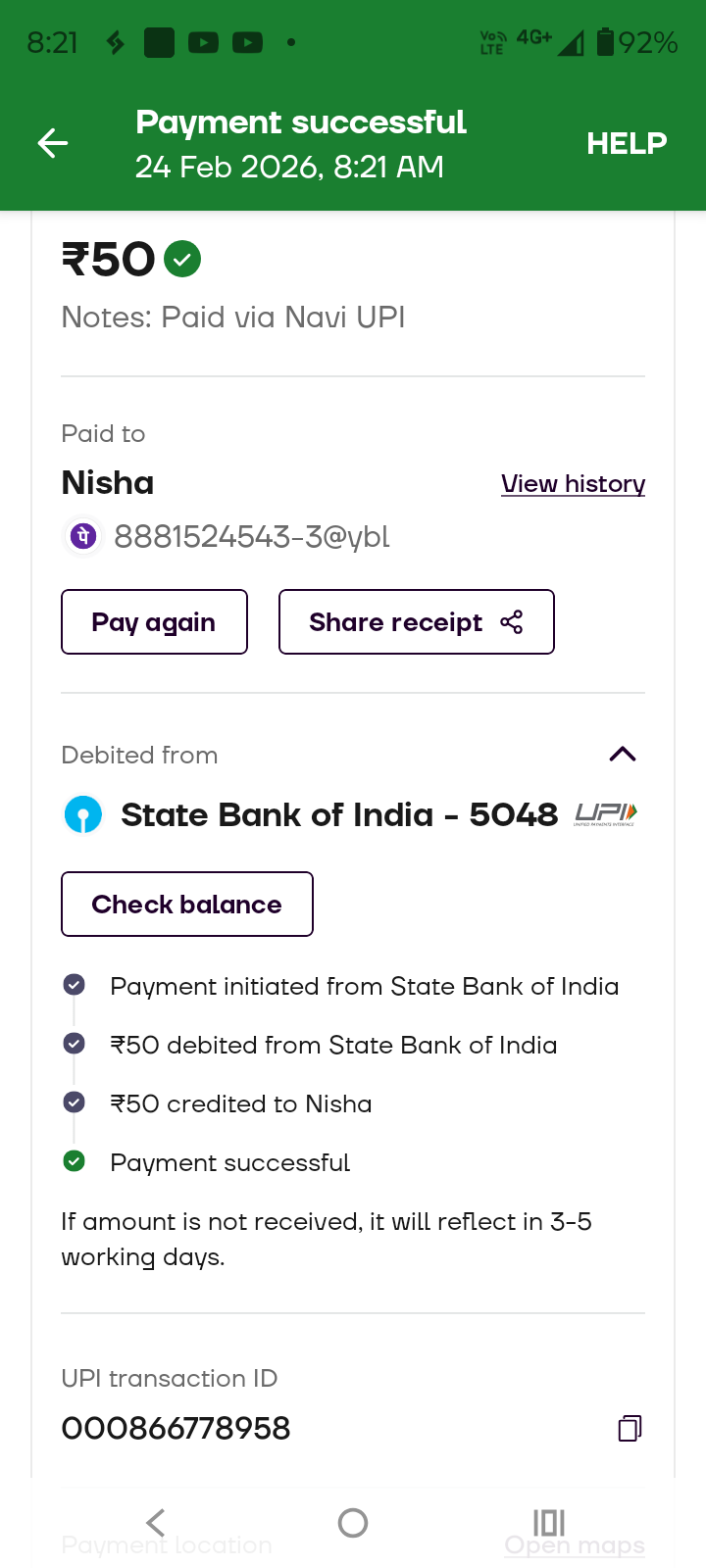This screenshot has height=1568, width=706.
Task: Open Android recent apps button
Action: (x=549, y=1522)
